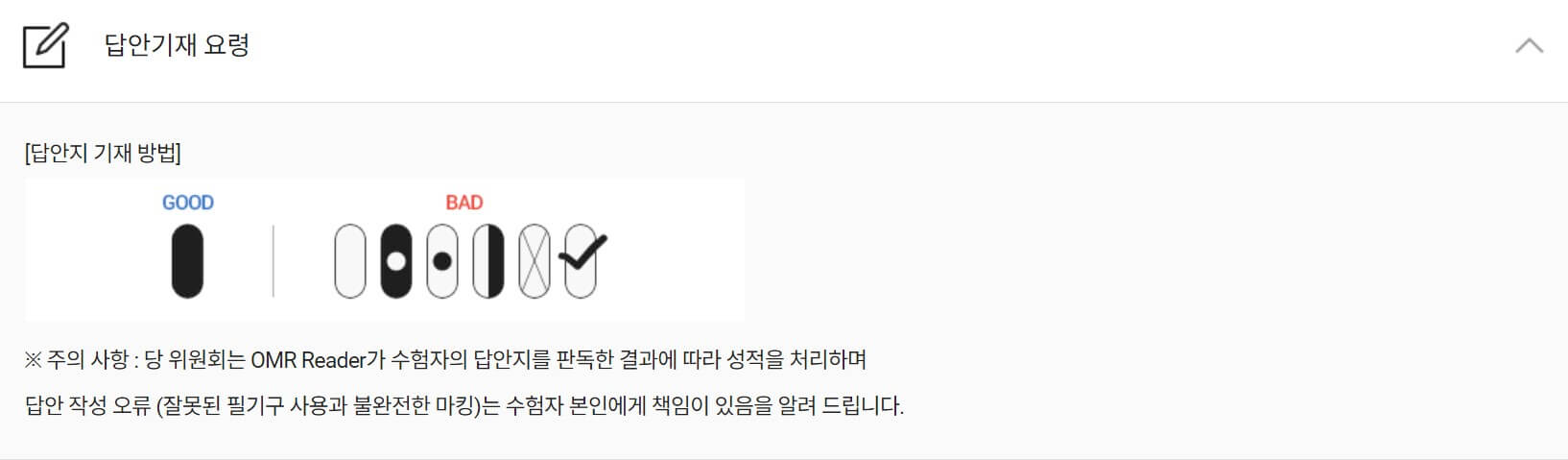This screenshot has width=1568, height=460.
Task: Click the bubble marked with a checkmark
Action: [582, 259]
